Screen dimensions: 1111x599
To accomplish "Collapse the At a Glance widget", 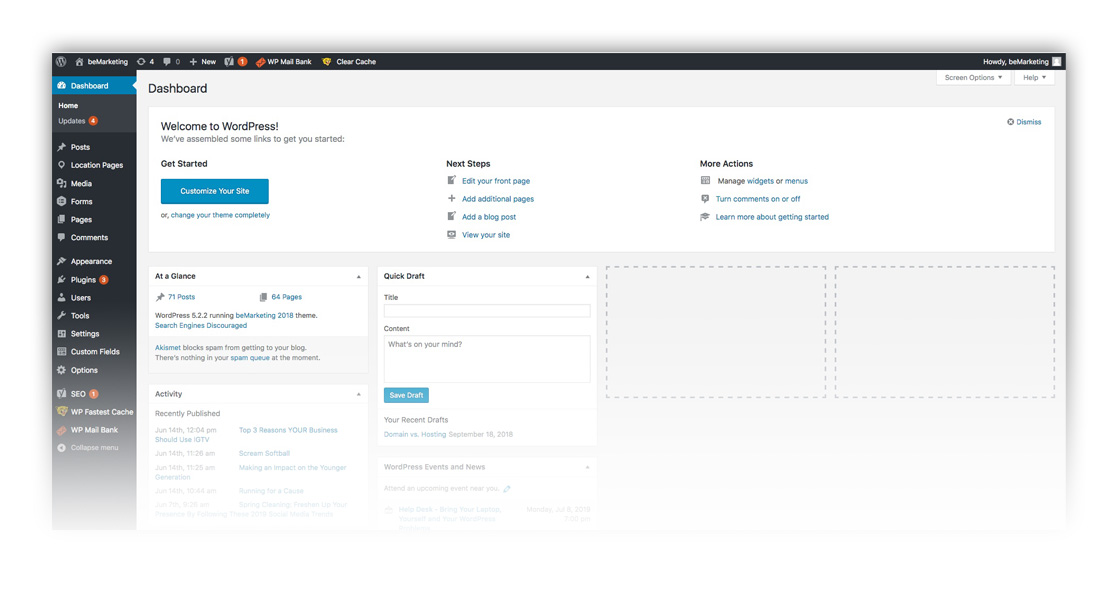I will coord(359,276).
